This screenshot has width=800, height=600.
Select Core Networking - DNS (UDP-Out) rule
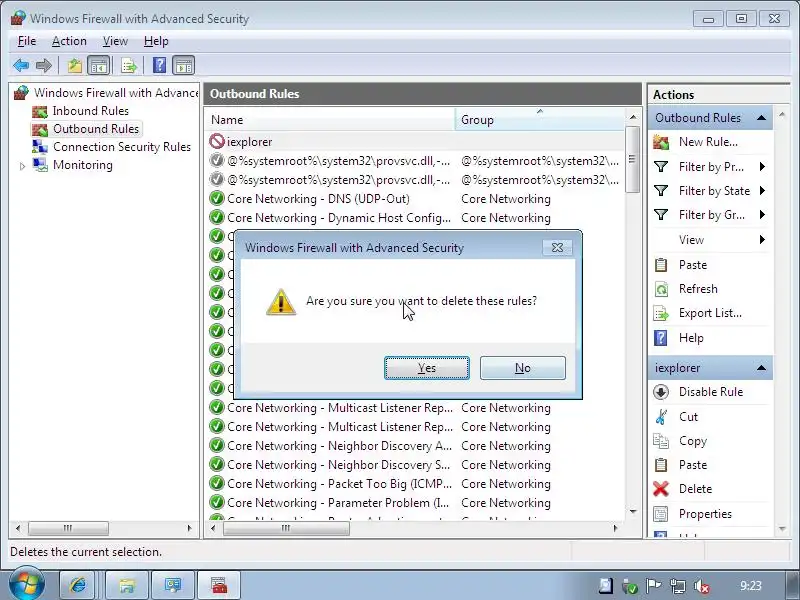click(x=416, y=199)
